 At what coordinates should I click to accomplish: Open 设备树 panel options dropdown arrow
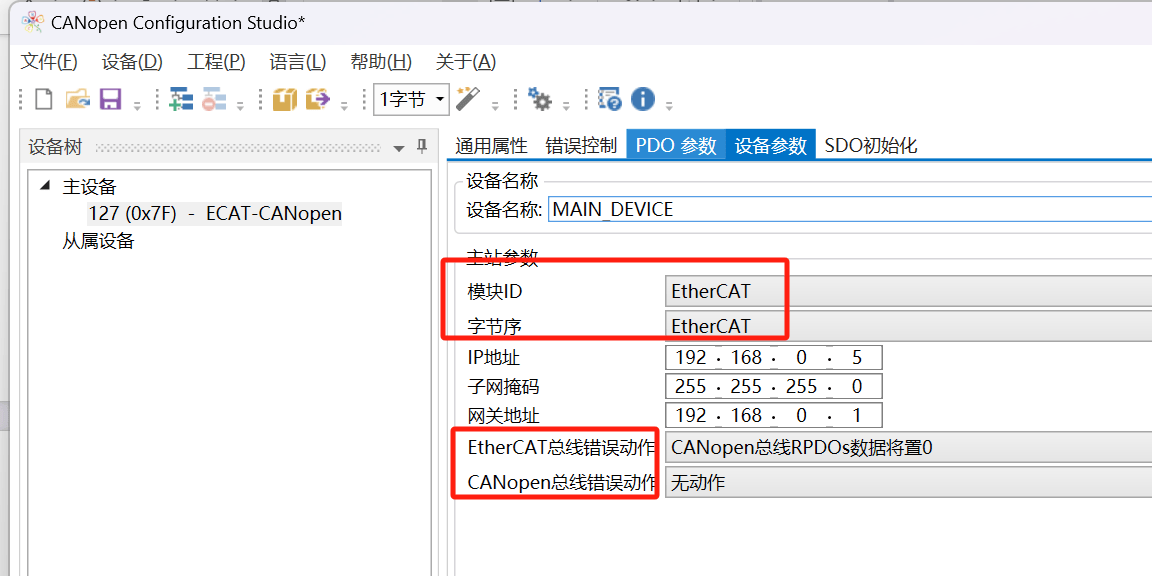(399, 148)
